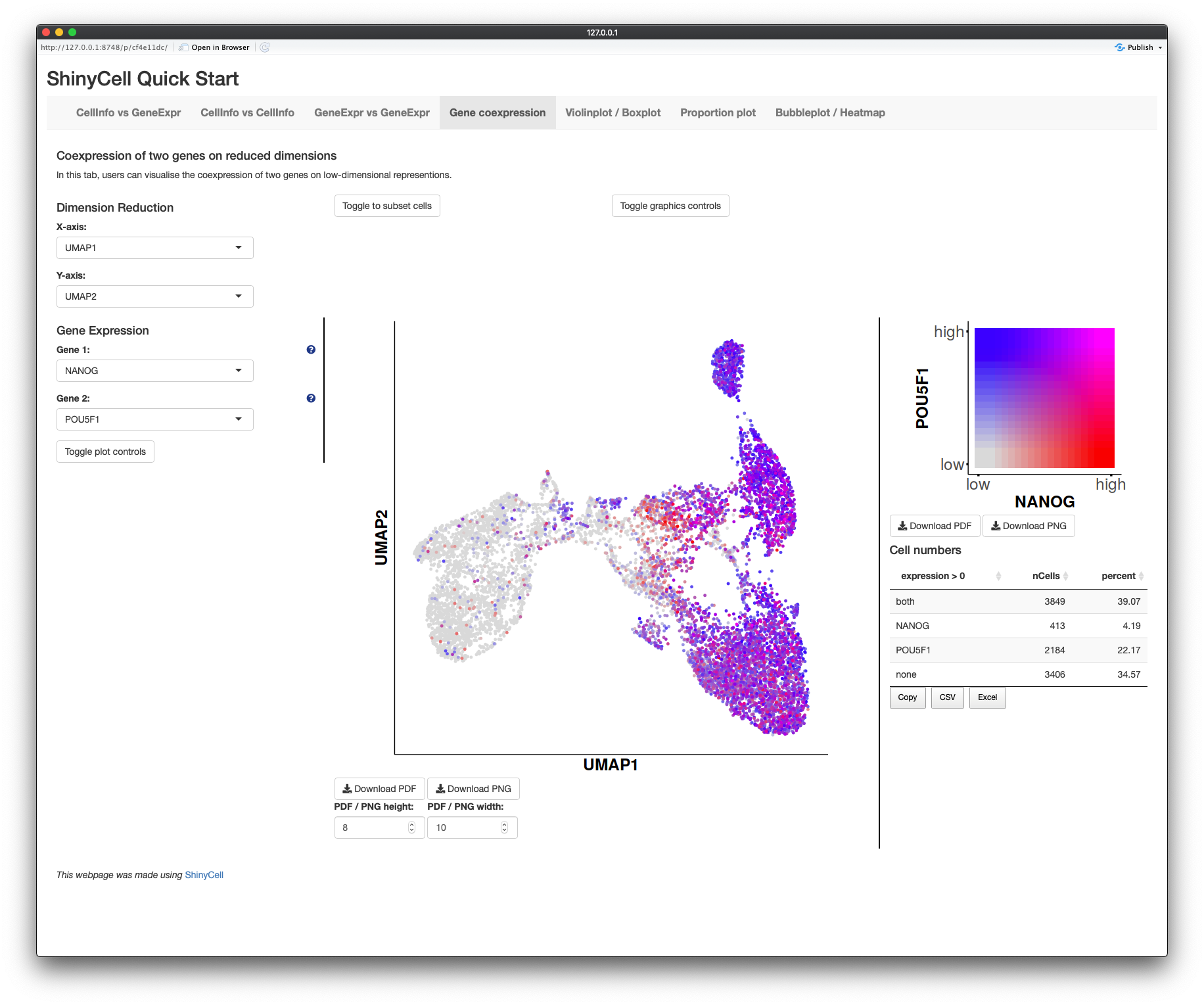Sort by the percent column arrows
Screen dimensions: 1204x1005
click(x=1141, y=576)
